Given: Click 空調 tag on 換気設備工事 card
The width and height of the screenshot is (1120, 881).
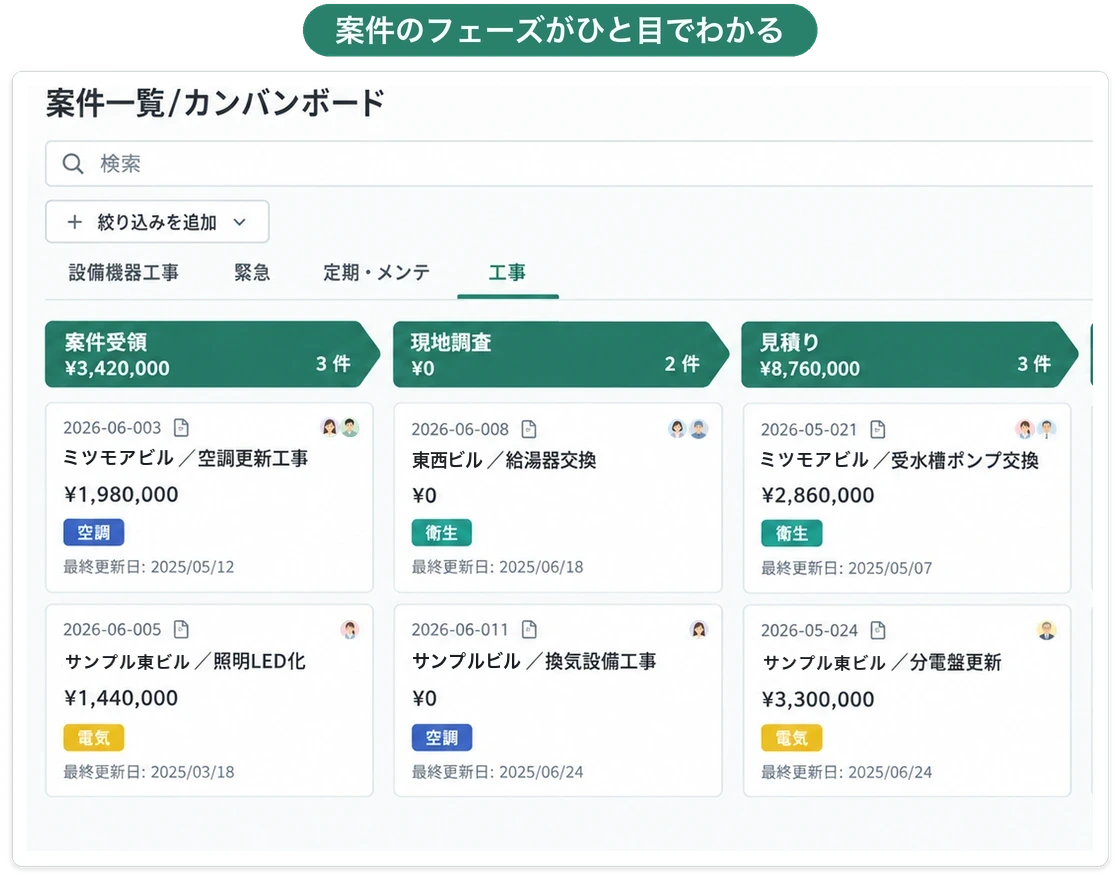Looking at the screenshot, I should (x=441, y=737).
